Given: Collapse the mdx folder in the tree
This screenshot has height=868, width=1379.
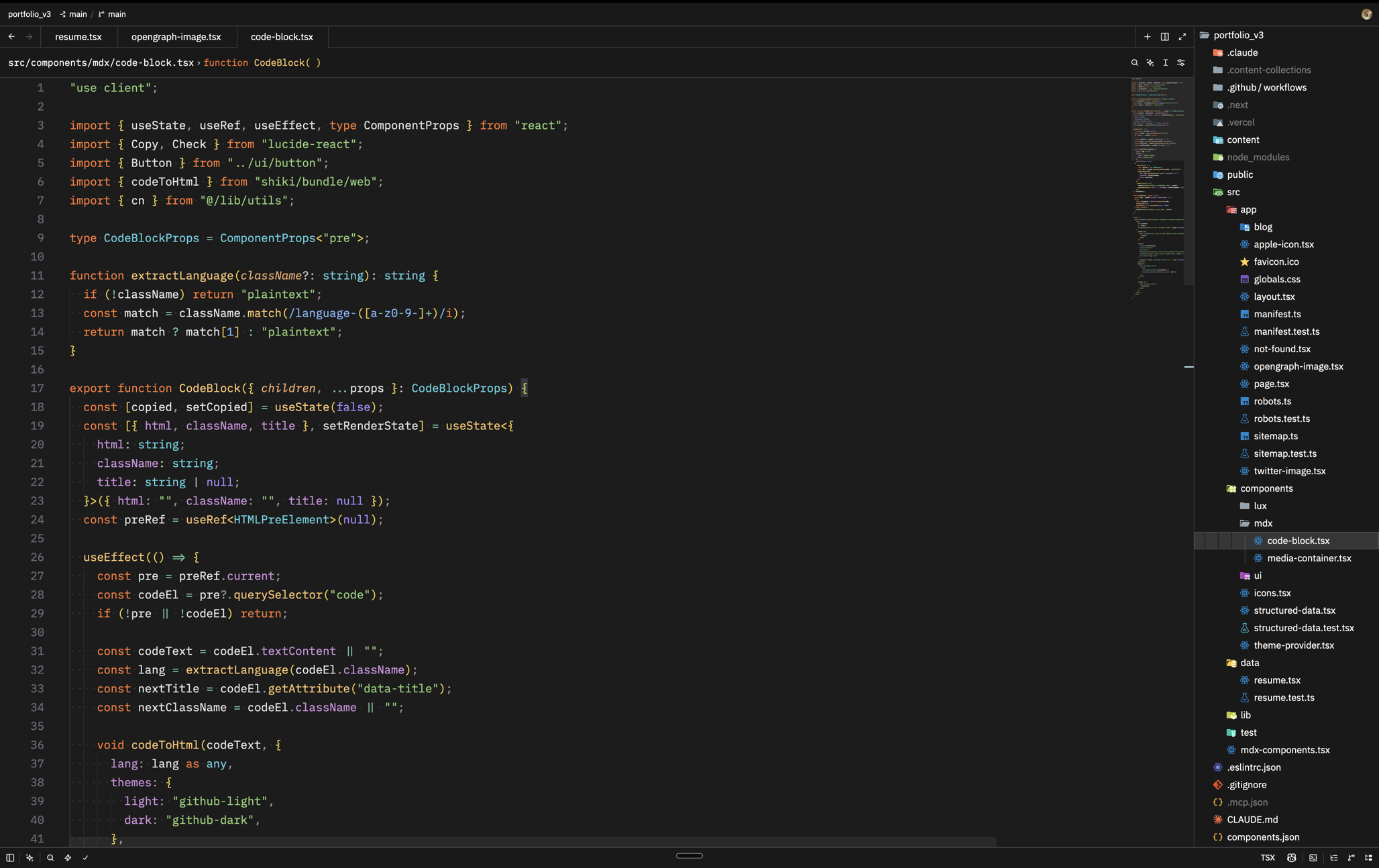Looking at the screenshot, I should tap(1263, 523).
